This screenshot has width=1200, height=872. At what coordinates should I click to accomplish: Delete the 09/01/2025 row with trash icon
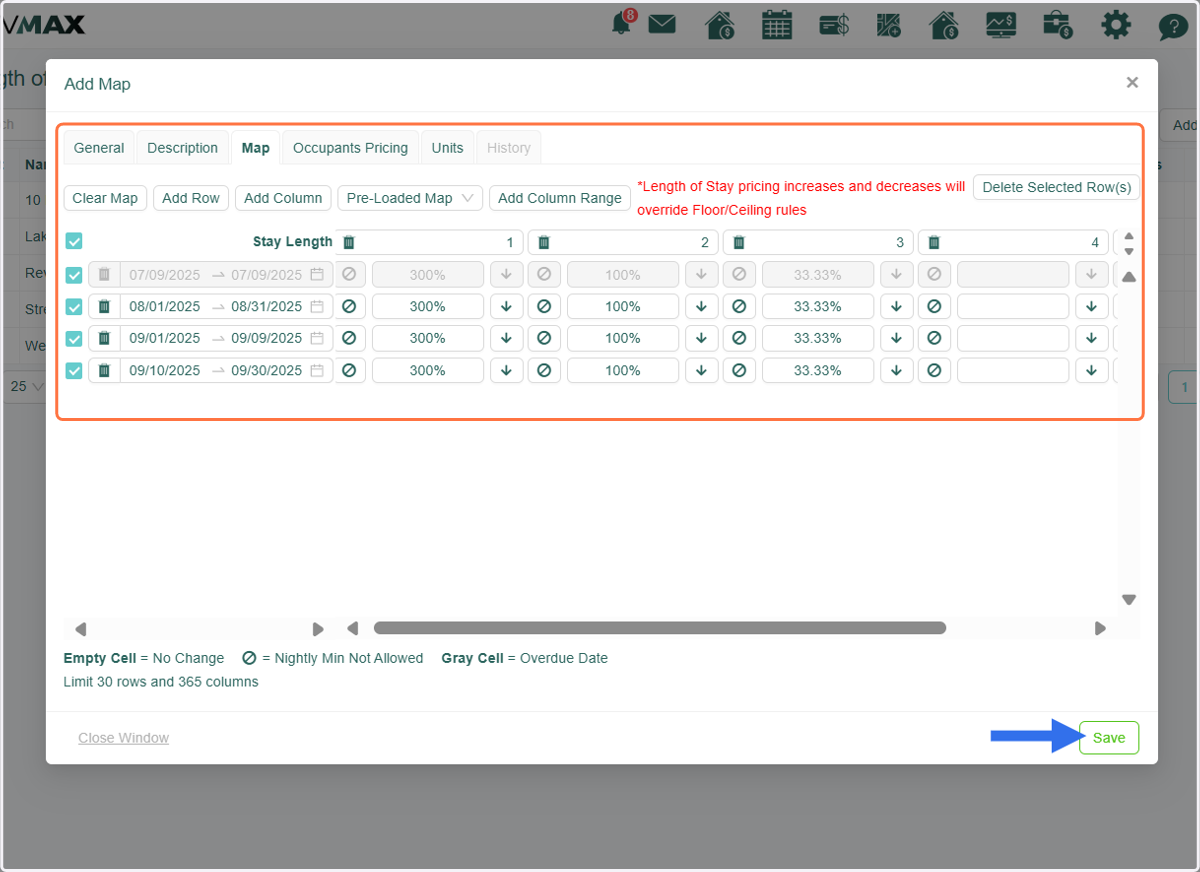104,338
